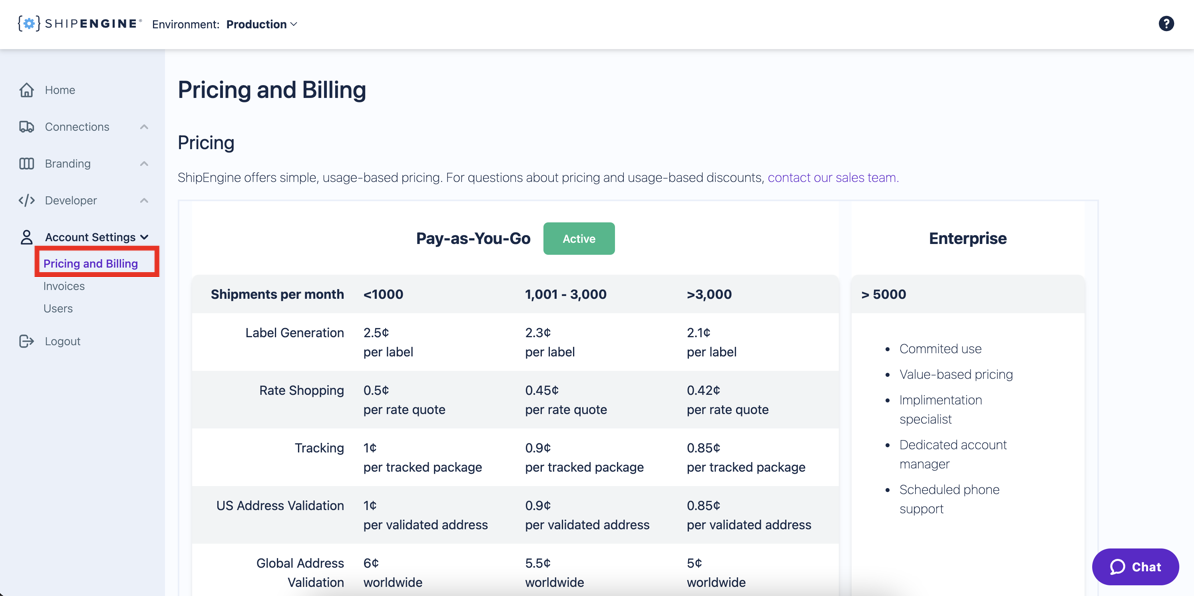Click the Tracking row label

pos(319,448)
